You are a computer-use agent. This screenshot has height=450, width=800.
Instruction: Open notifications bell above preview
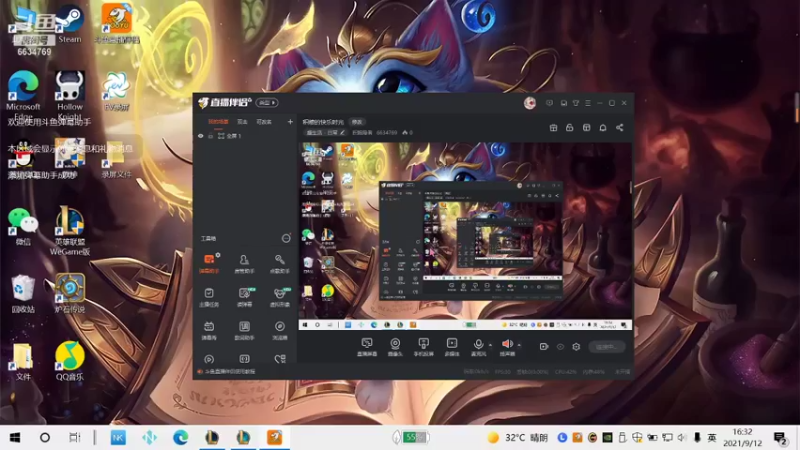coord(603,128)
